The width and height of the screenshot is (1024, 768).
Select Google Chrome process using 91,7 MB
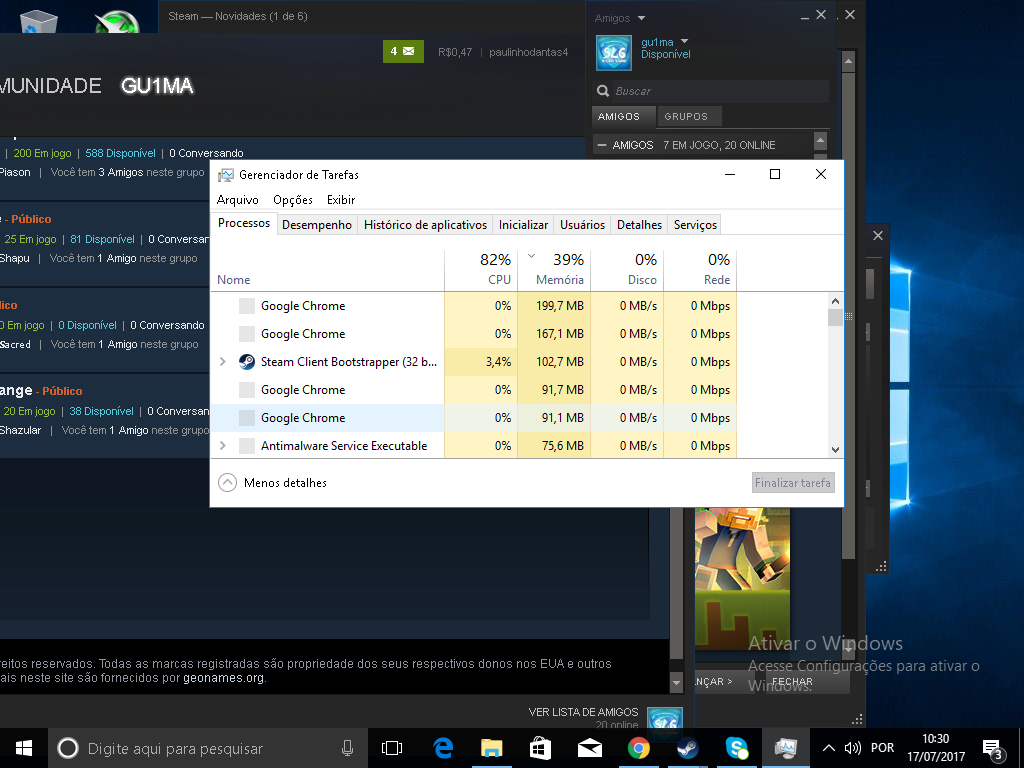474,390
